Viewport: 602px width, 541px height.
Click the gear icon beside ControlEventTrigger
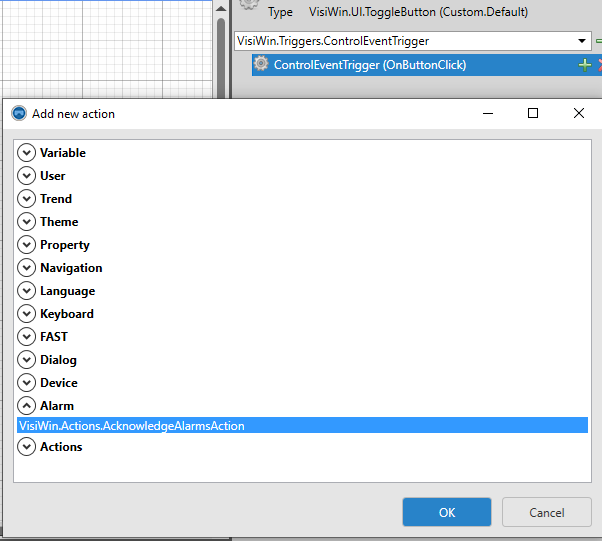261,64
